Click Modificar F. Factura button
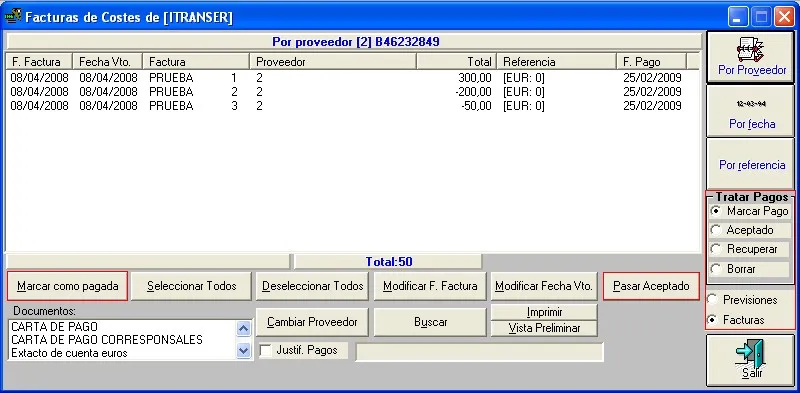 pos(430,286)
